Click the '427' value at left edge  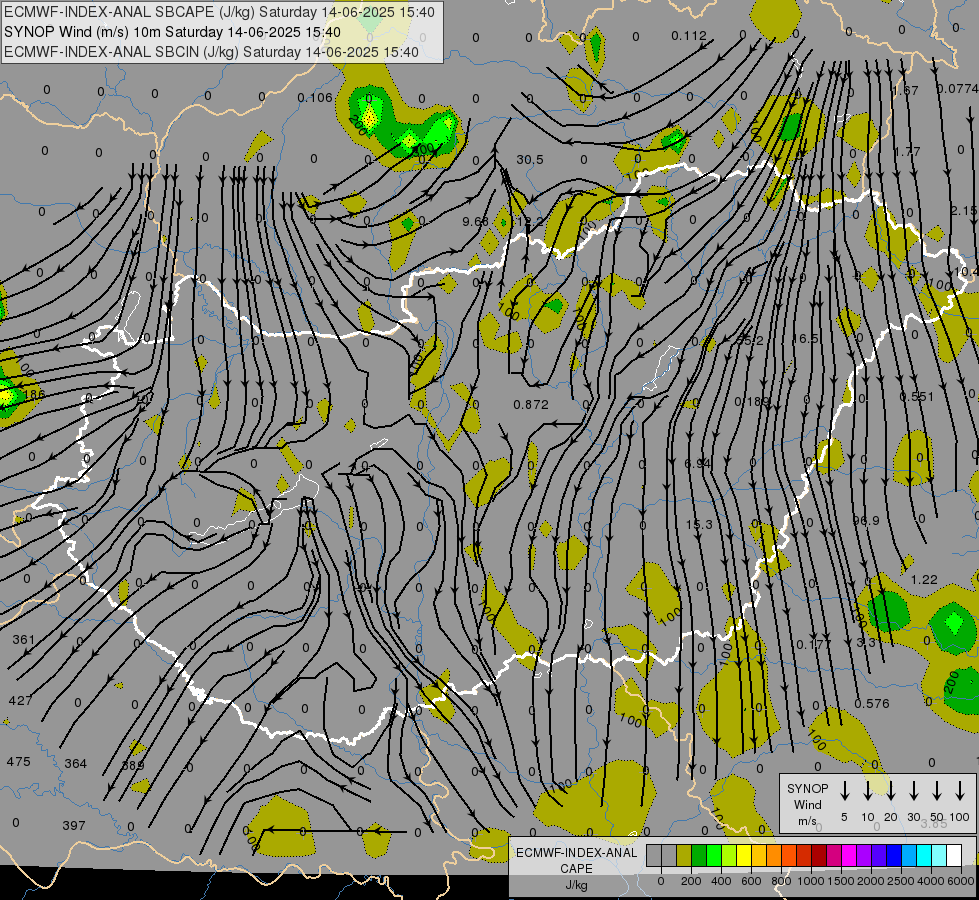click(x=20, y=701)
